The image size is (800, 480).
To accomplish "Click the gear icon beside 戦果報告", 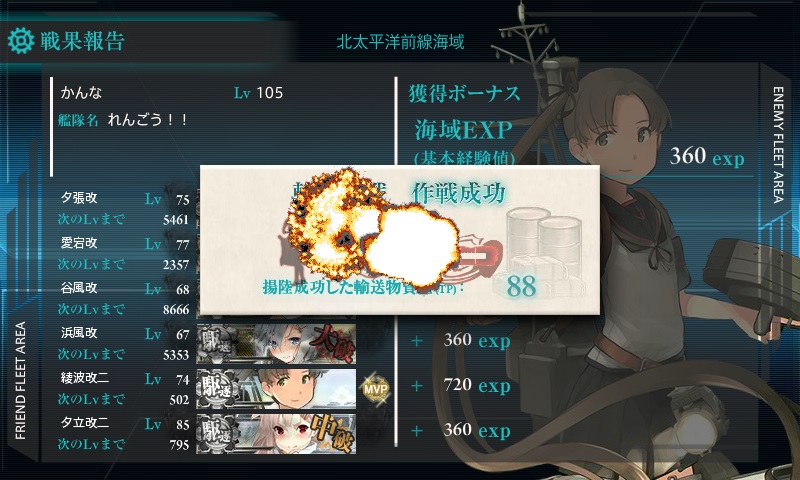I will (x=21, y=41).
